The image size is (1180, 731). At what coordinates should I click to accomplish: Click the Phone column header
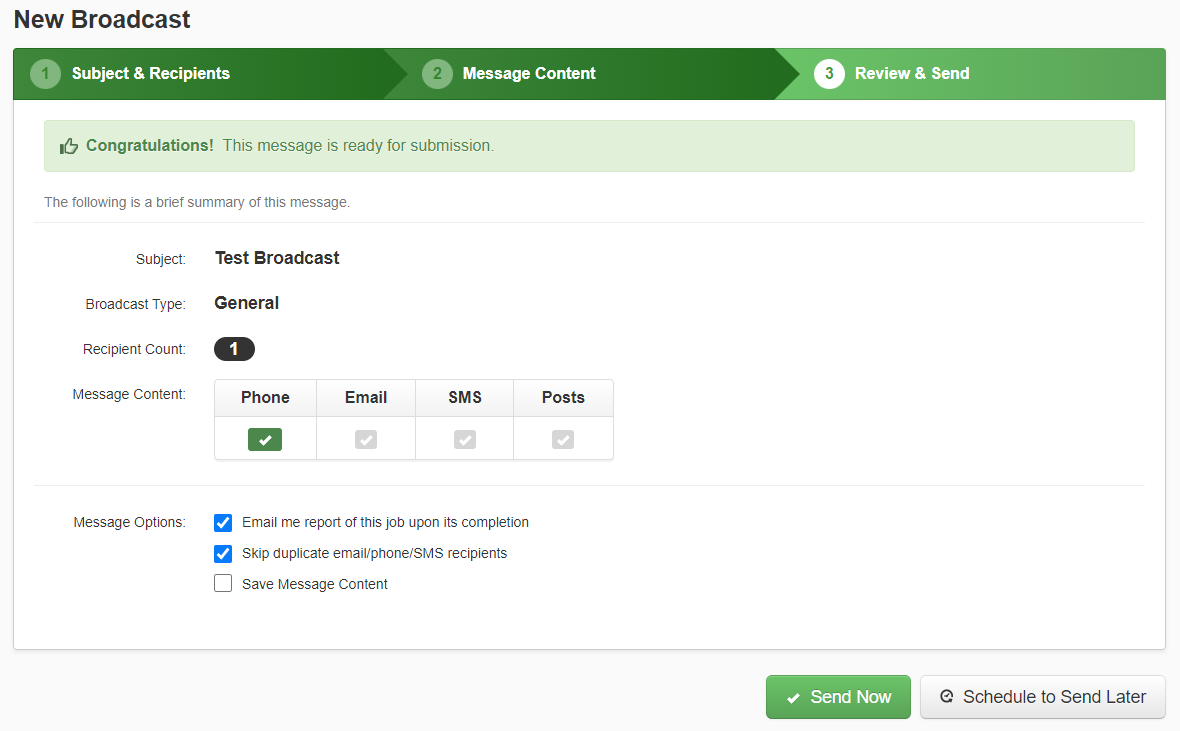[264, 397]
